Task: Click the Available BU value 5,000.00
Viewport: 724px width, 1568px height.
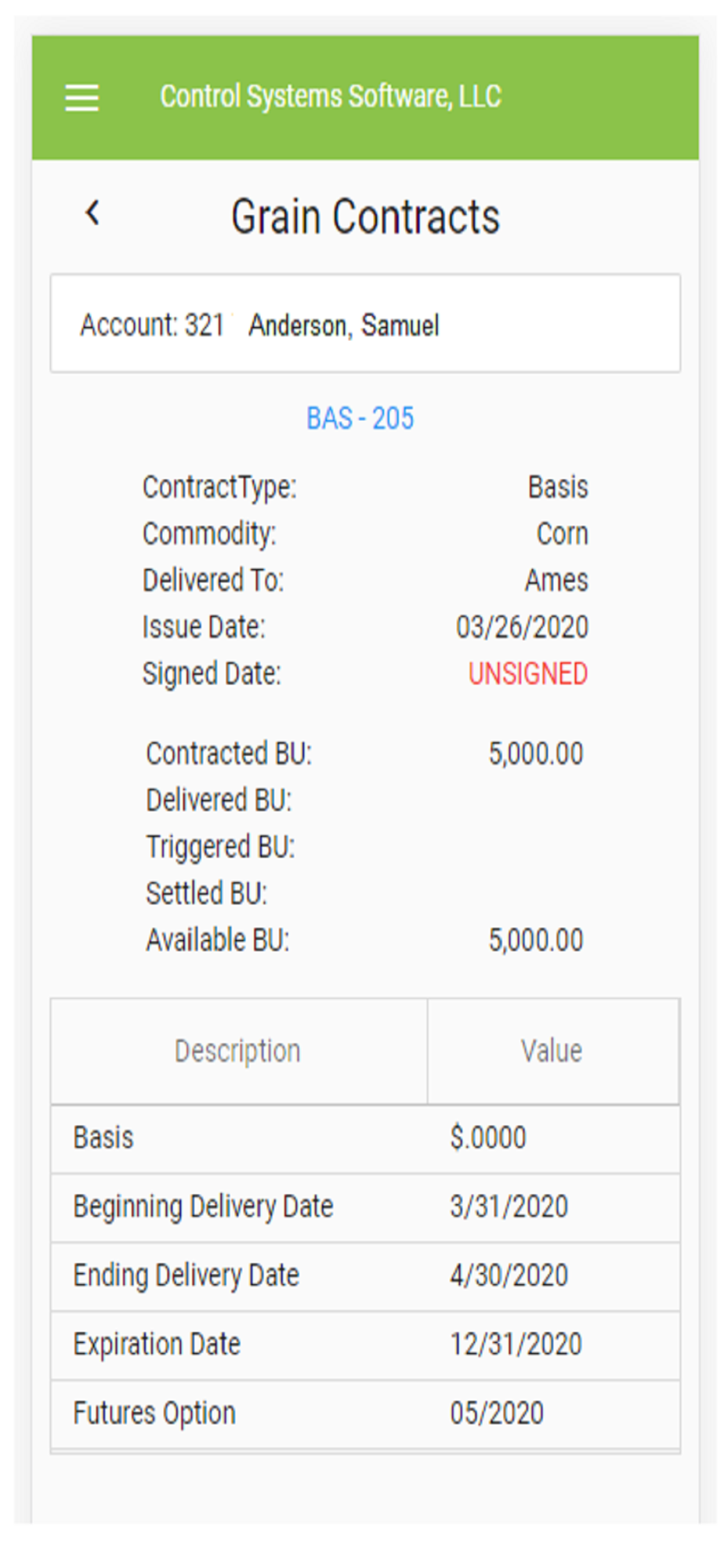Action: tap(536, 940)
